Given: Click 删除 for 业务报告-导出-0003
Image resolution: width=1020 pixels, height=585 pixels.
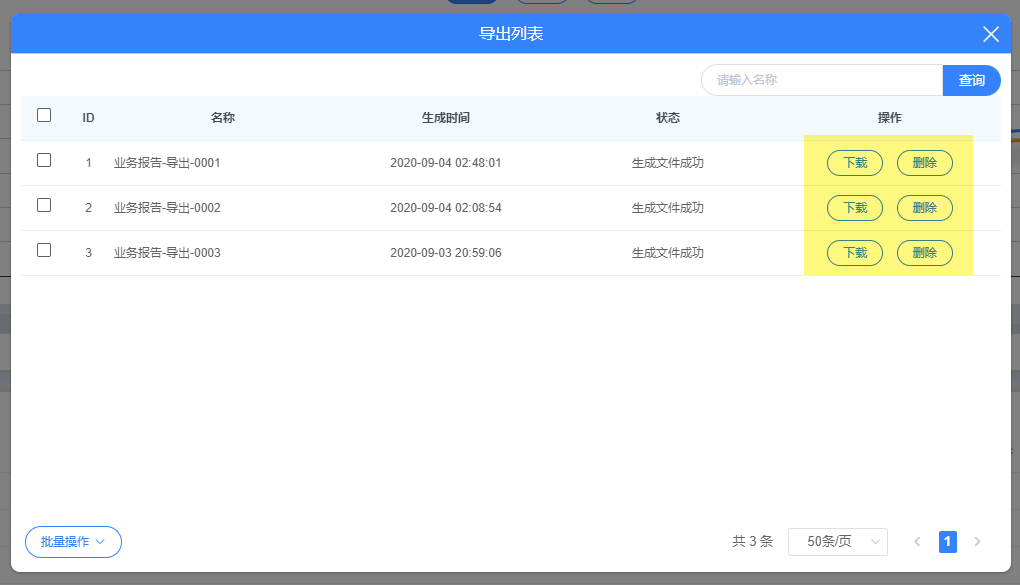Looking at the screenshot, I should 924,252.
